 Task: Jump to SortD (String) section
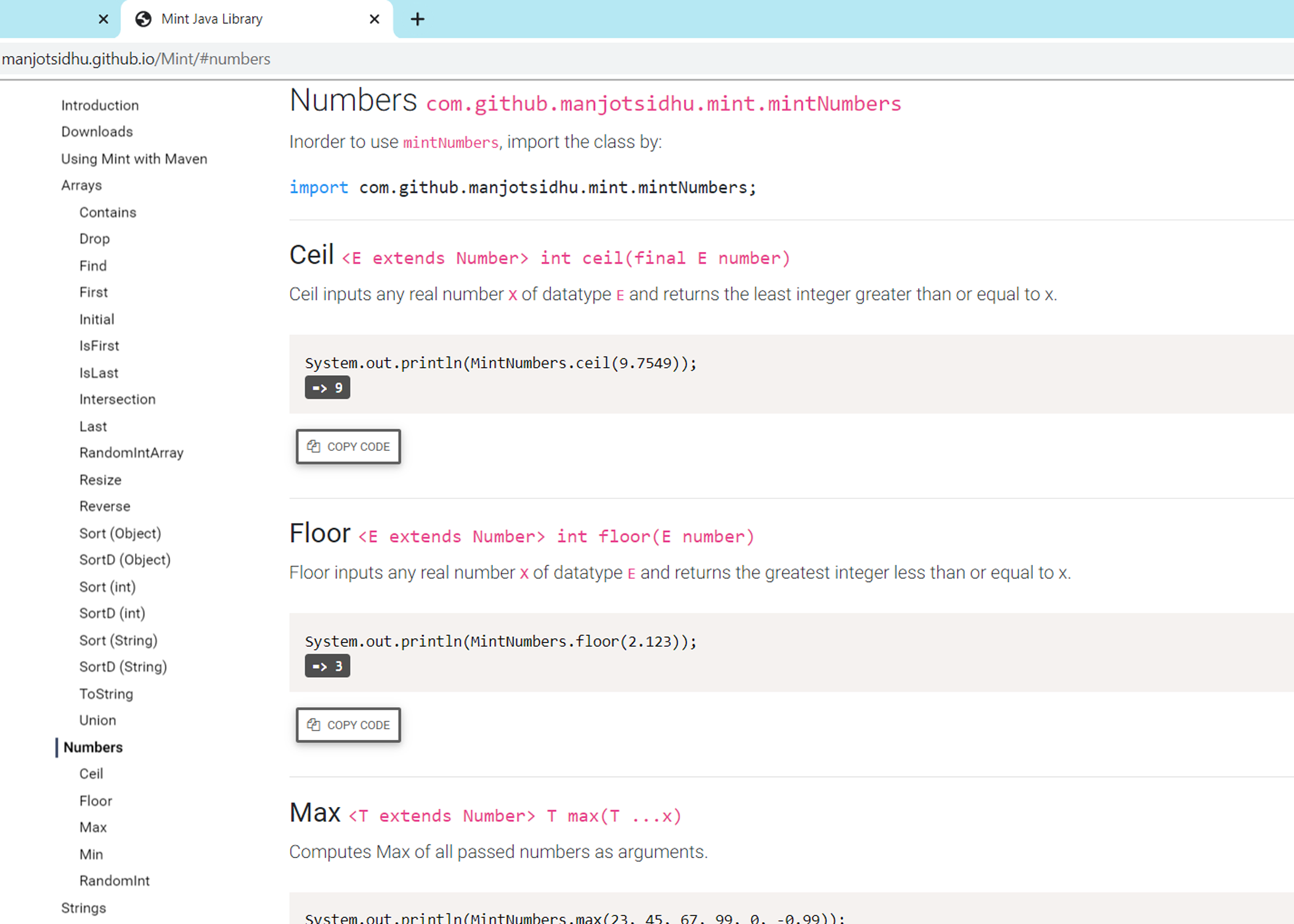click(123, 668)
